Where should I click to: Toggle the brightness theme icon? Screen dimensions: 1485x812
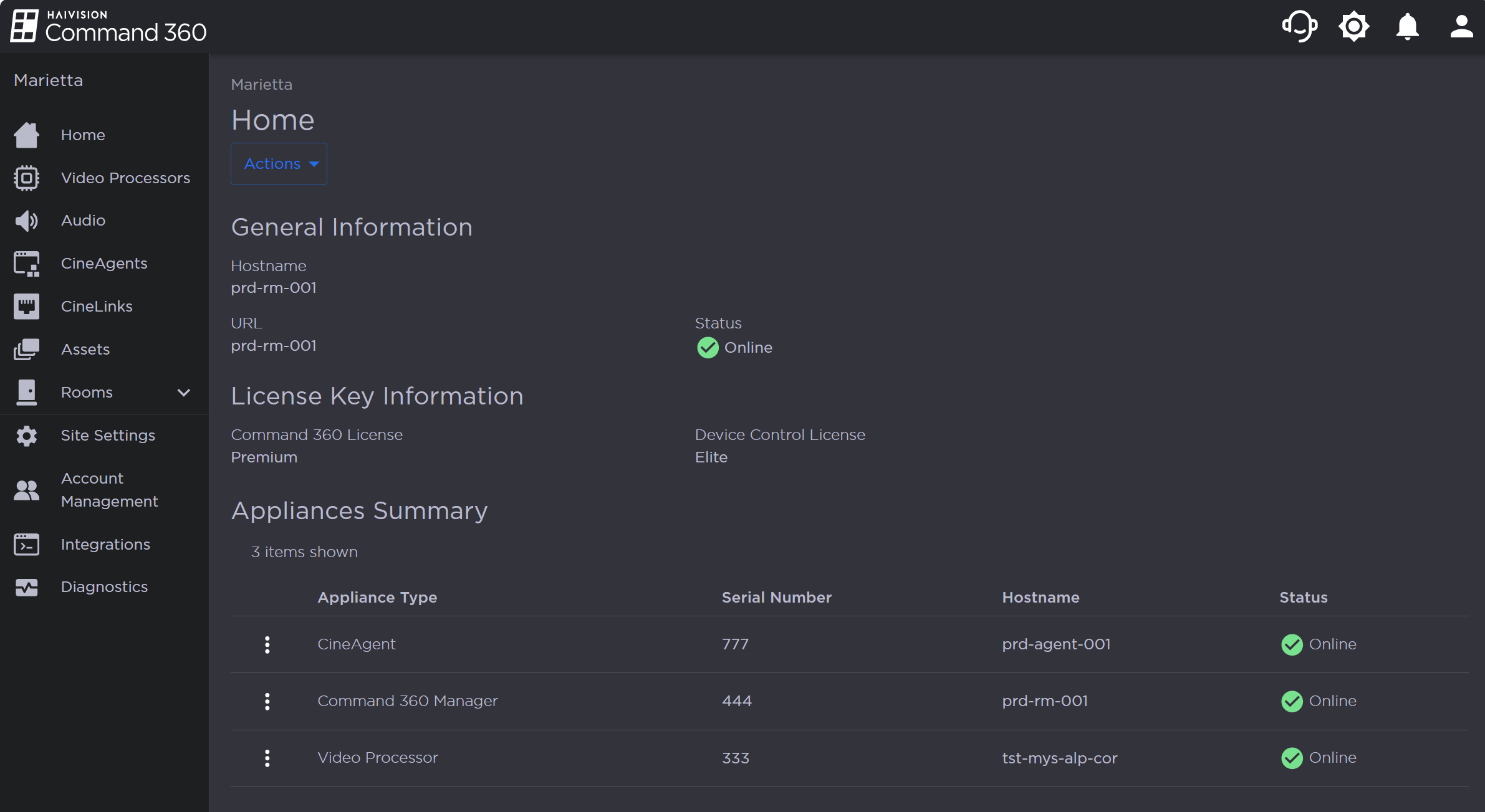[x=1353, y=27]
